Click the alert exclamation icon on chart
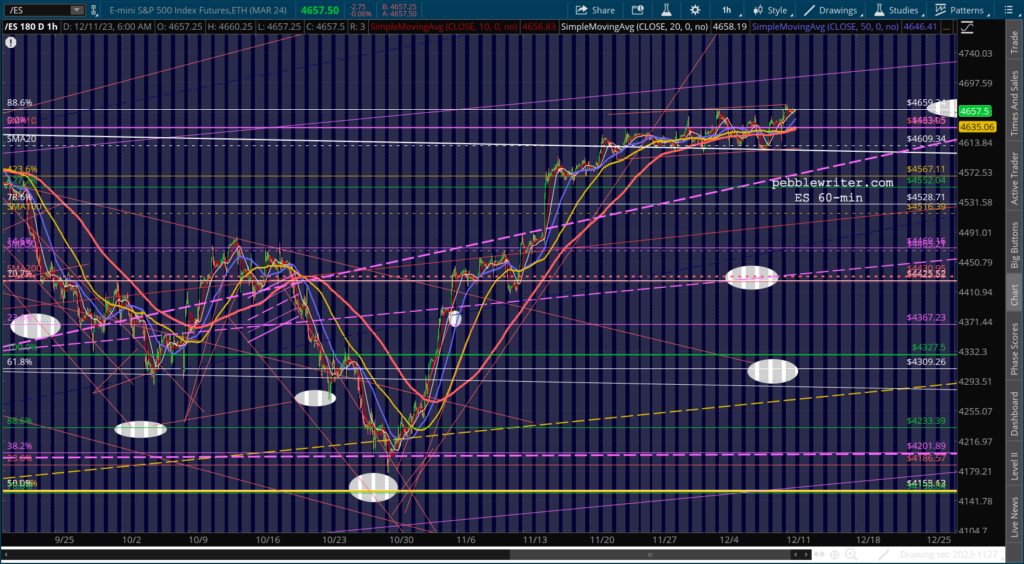 coord(10,42)
